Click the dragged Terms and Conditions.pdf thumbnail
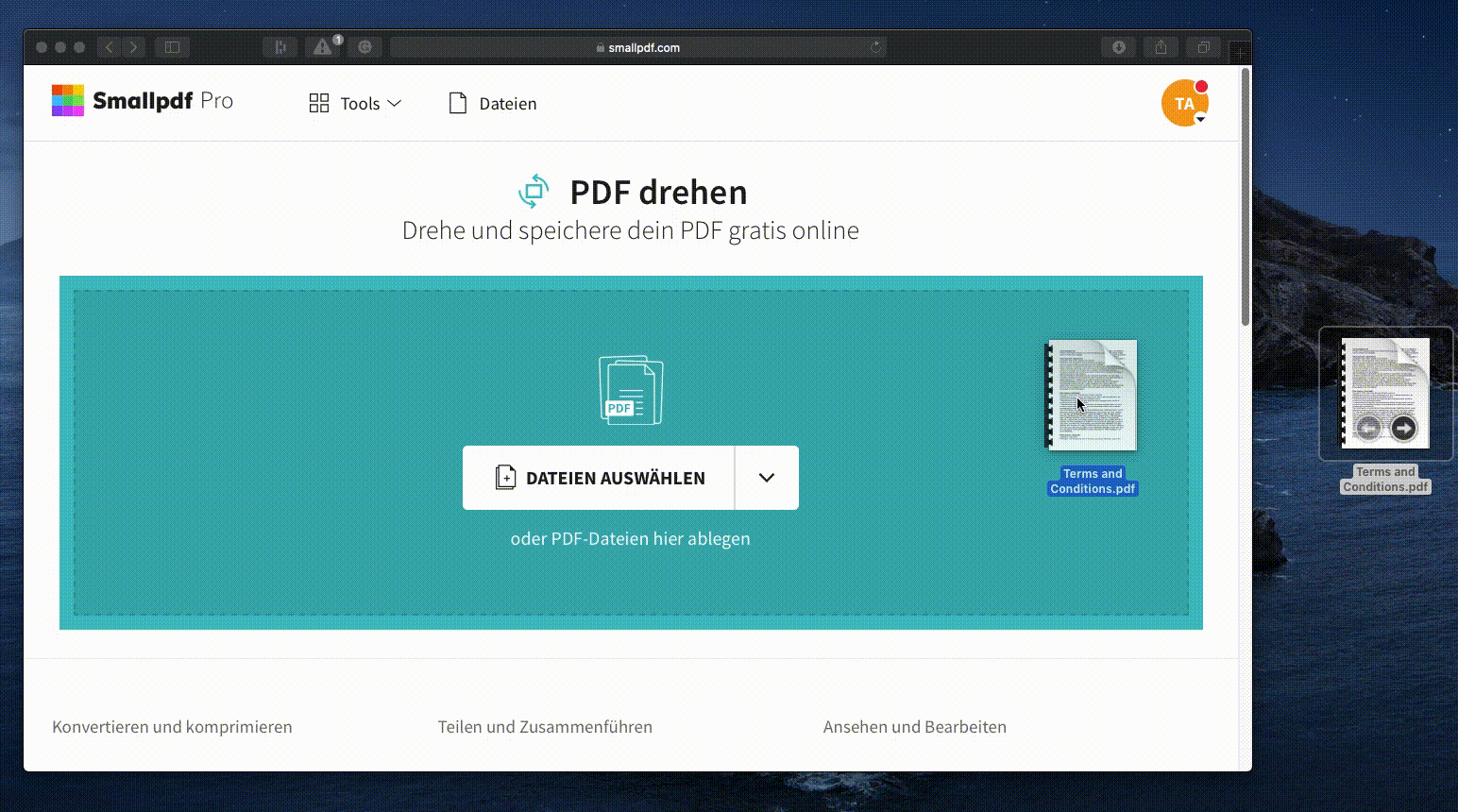The image size is (1458, 812). 1093,396
